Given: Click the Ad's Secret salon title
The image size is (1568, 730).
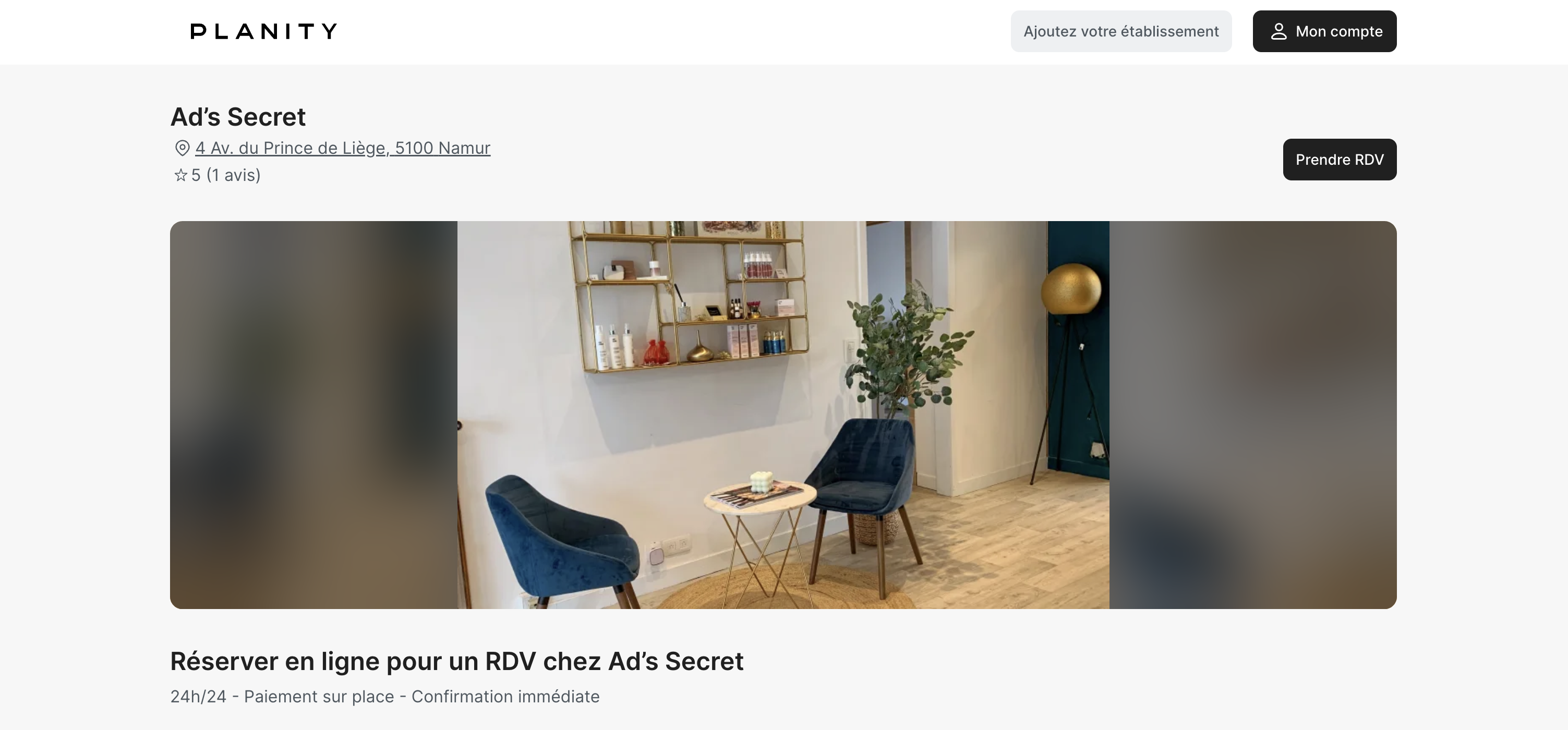Looking at the screenshot, I should (x=238, y=117).
